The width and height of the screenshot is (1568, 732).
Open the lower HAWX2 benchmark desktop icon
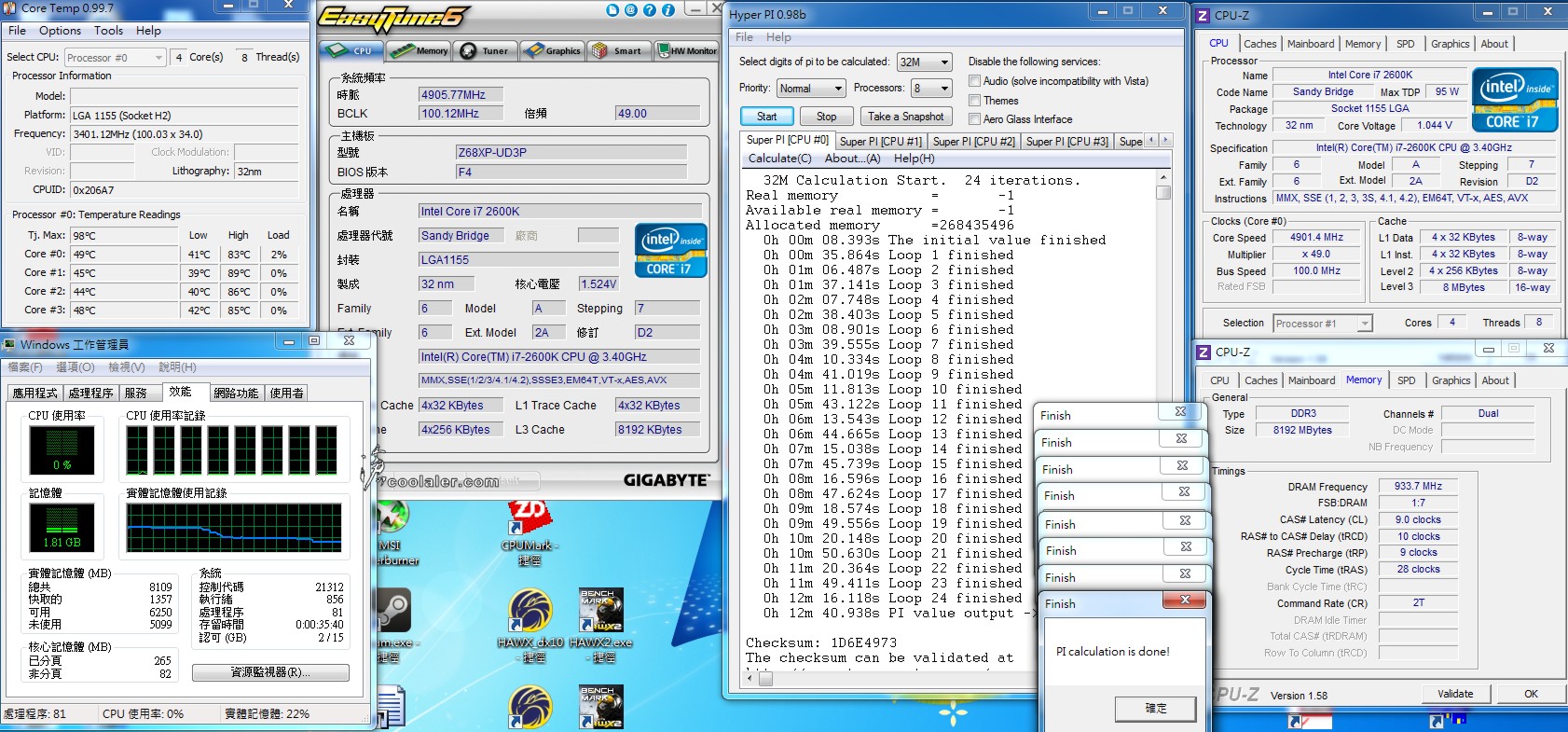(x=601, y=707)
